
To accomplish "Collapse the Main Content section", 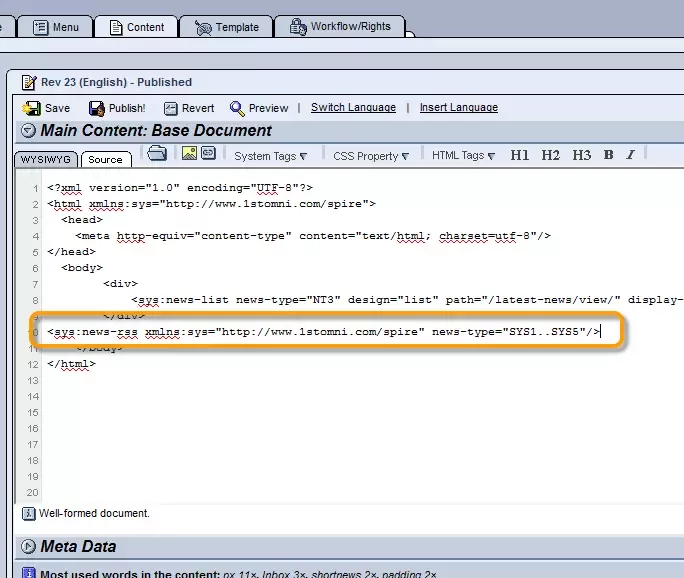I will pyautogui.click(x=28, y=130).
